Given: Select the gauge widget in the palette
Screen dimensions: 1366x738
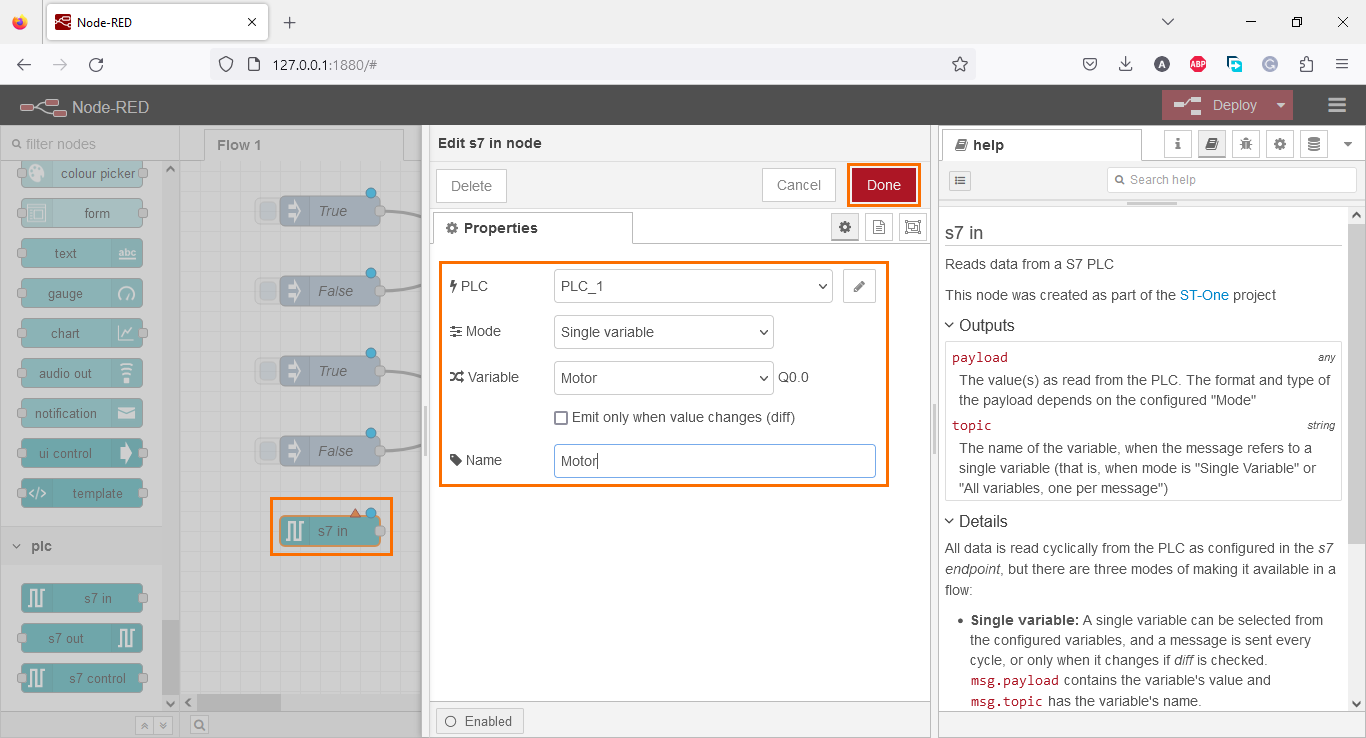Looking at the screenshot, I should click(80, 293).
